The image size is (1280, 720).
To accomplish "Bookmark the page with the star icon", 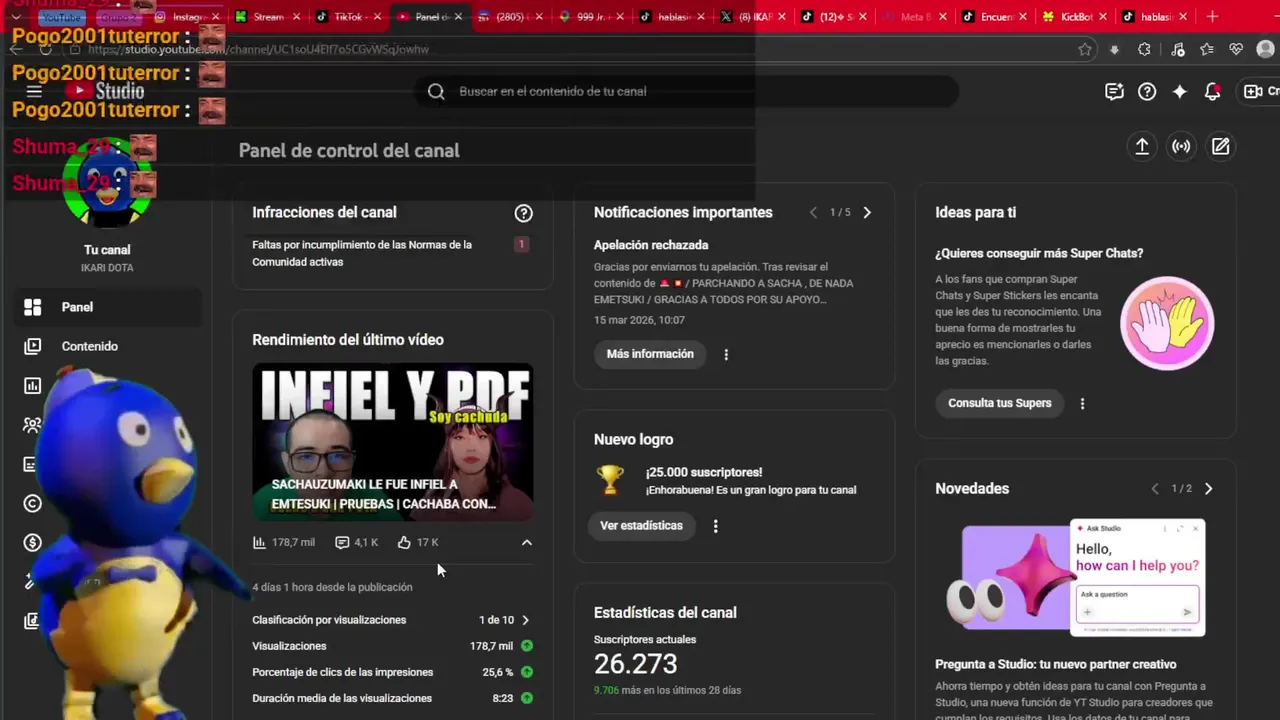I will [1085, 49].
